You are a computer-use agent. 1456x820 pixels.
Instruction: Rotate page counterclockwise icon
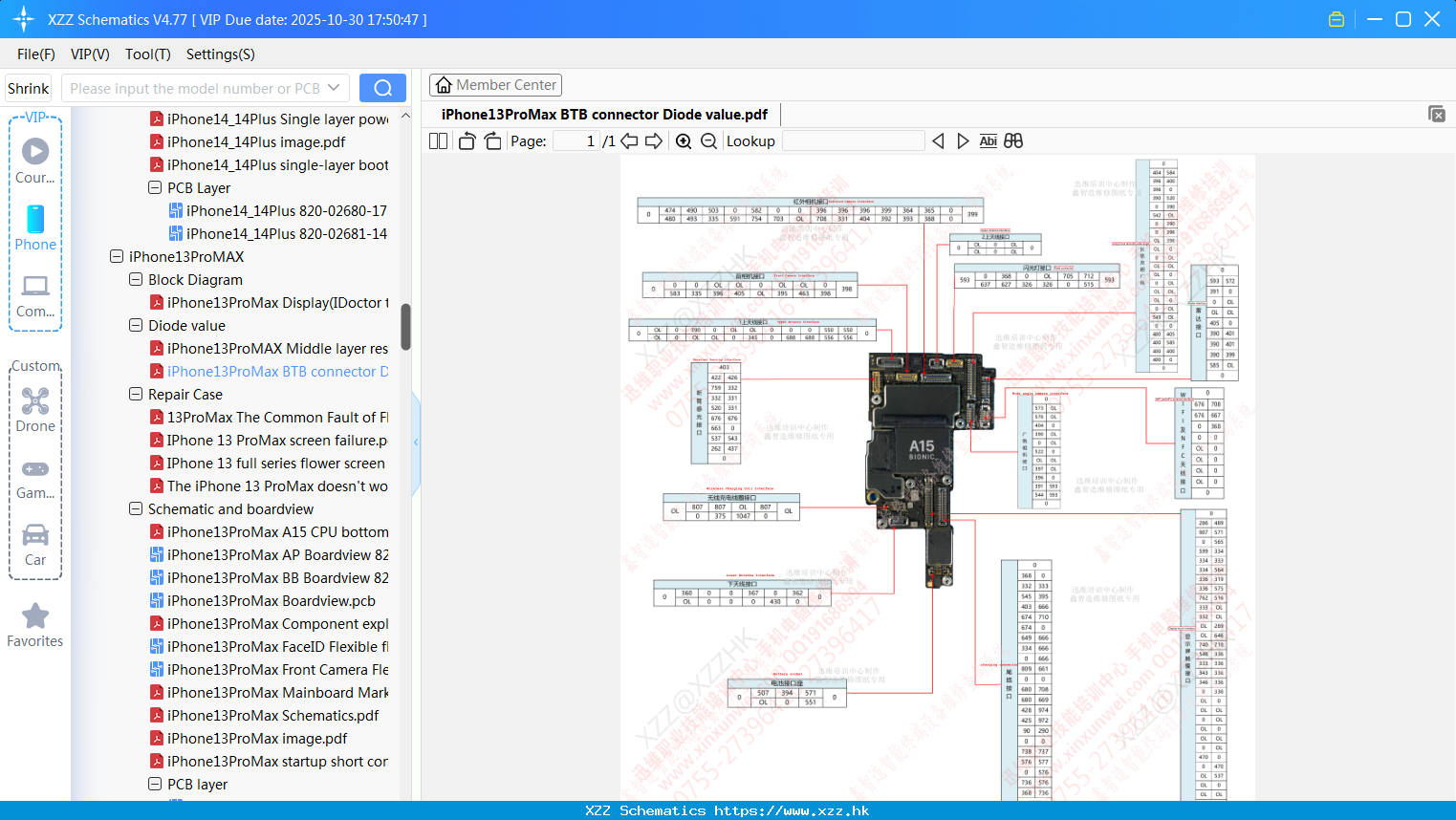click(x=467, y=140)
